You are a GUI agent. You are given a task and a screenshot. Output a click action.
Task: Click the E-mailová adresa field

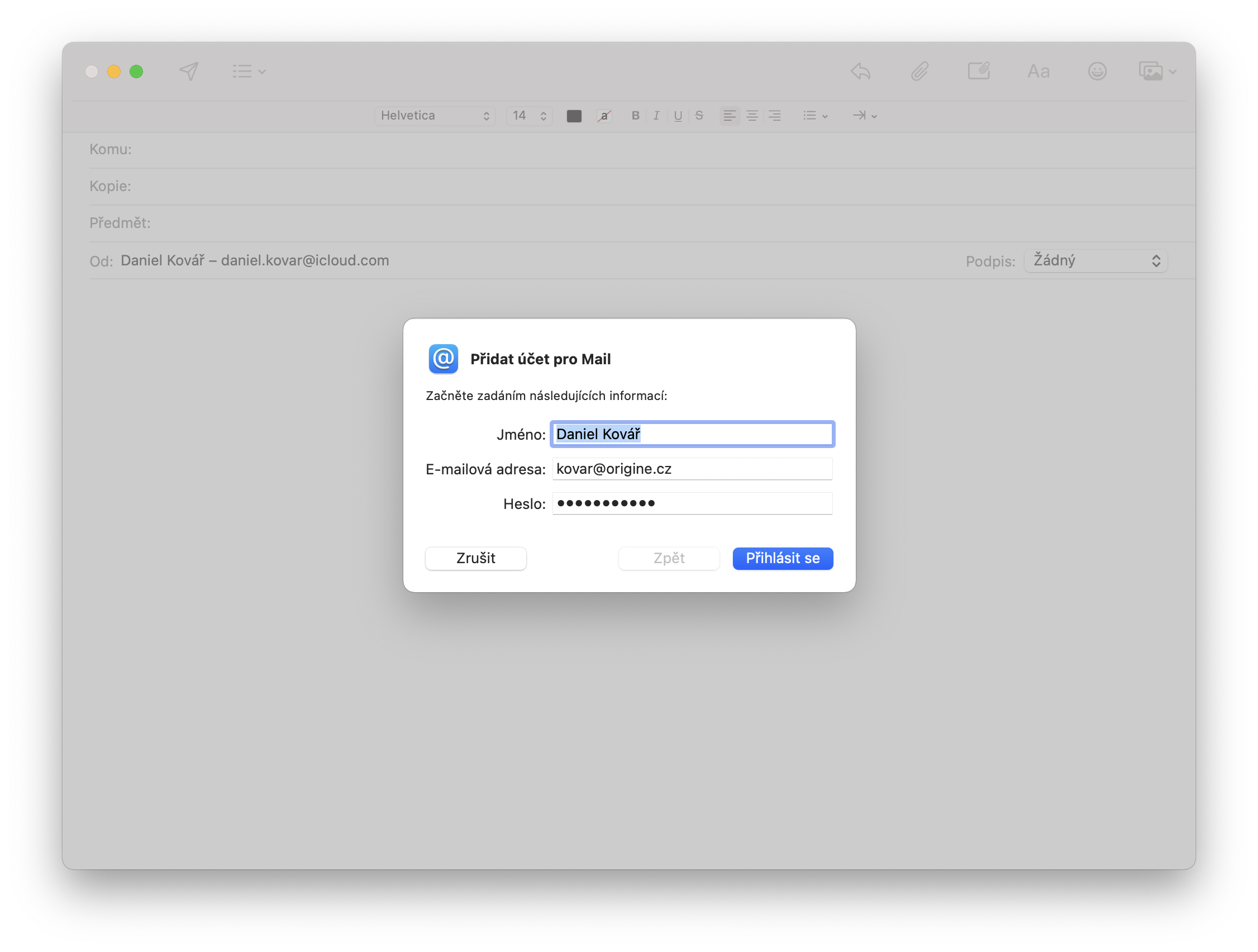coord(692,469)
